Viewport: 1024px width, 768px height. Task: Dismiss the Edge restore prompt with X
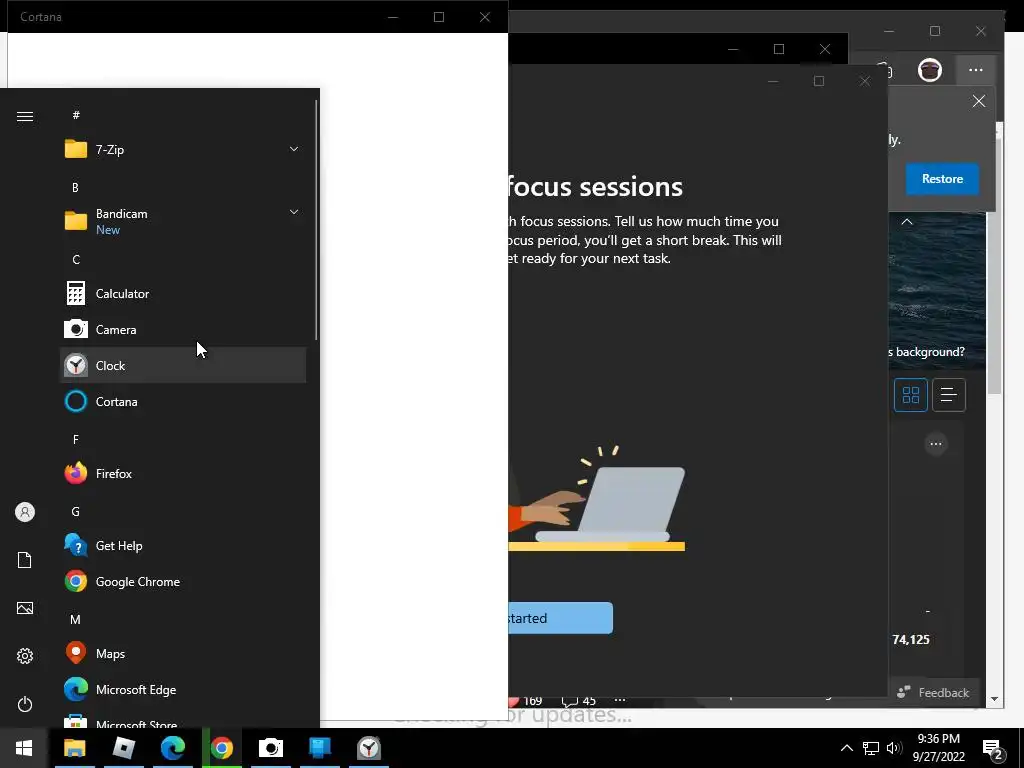(x=978, y=101)
